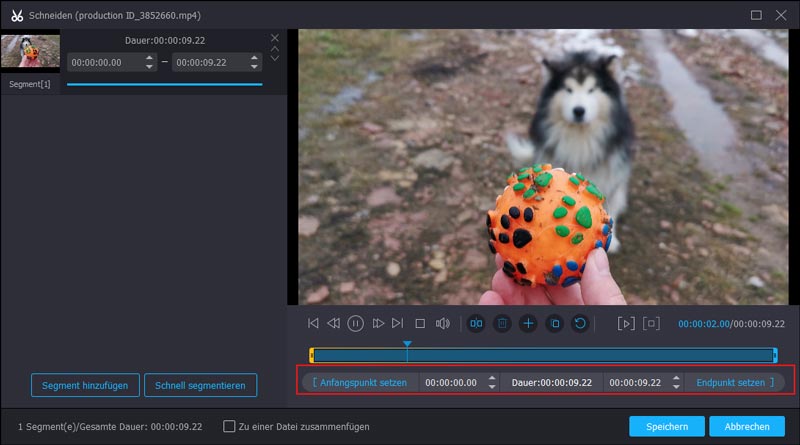The width and height of the screenshot is (800, 445).
Task: Mute audio with the speaker icon
Action: tap(443, 323)
